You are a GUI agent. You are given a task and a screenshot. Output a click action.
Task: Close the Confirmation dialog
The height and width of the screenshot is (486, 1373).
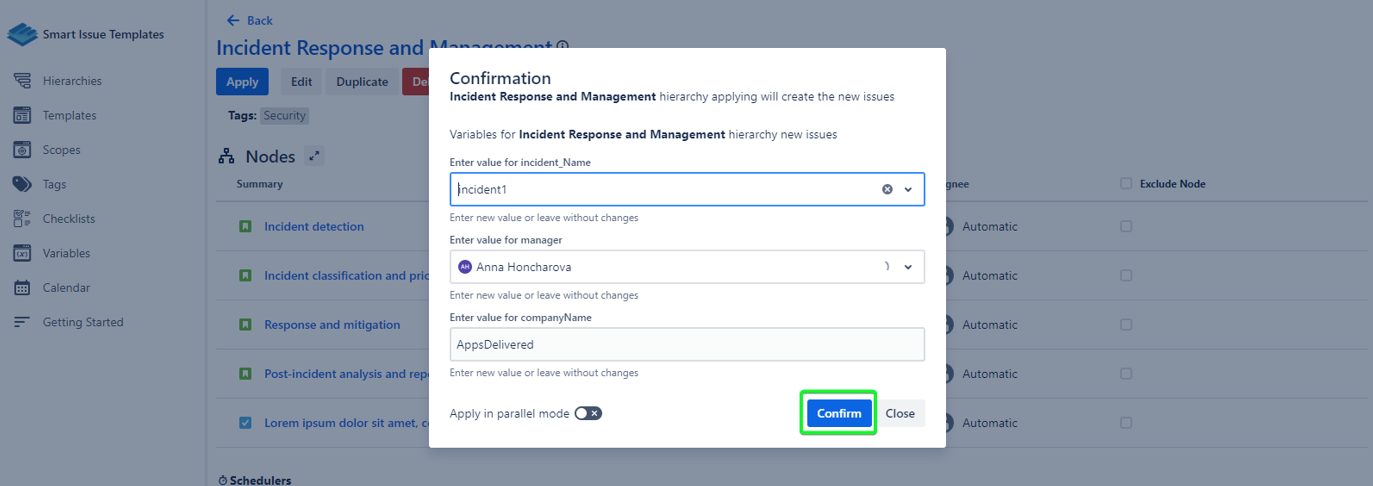pyautogui.click(x=900, y=413)
